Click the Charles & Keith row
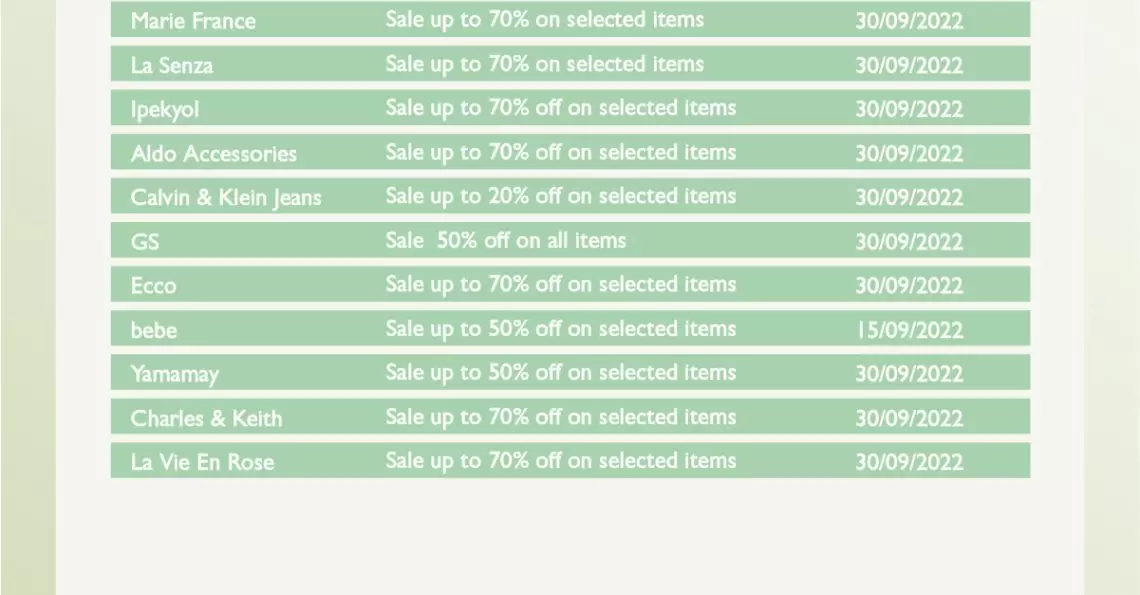The image size is (1140, 595). click(x=570, y=416)
